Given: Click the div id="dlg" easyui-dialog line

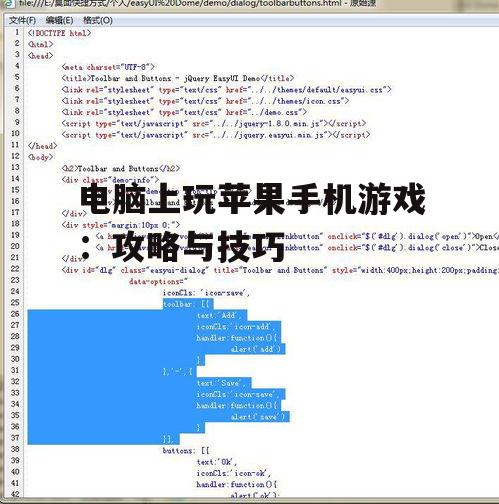Looking at the screenshot, I should (x=280, y=270).
